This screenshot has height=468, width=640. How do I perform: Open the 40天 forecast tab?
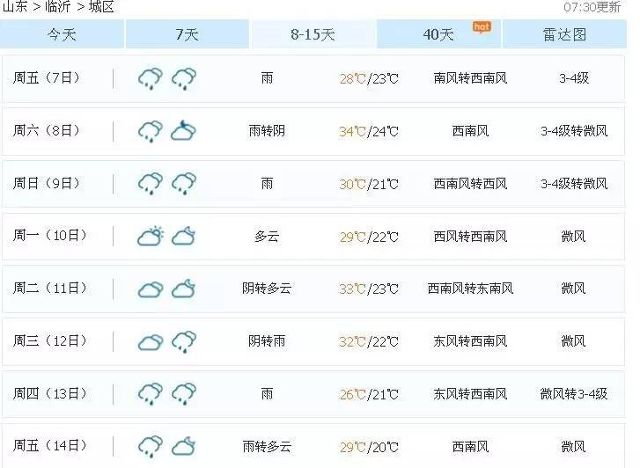pyautogui.click(x=439, y=34)
